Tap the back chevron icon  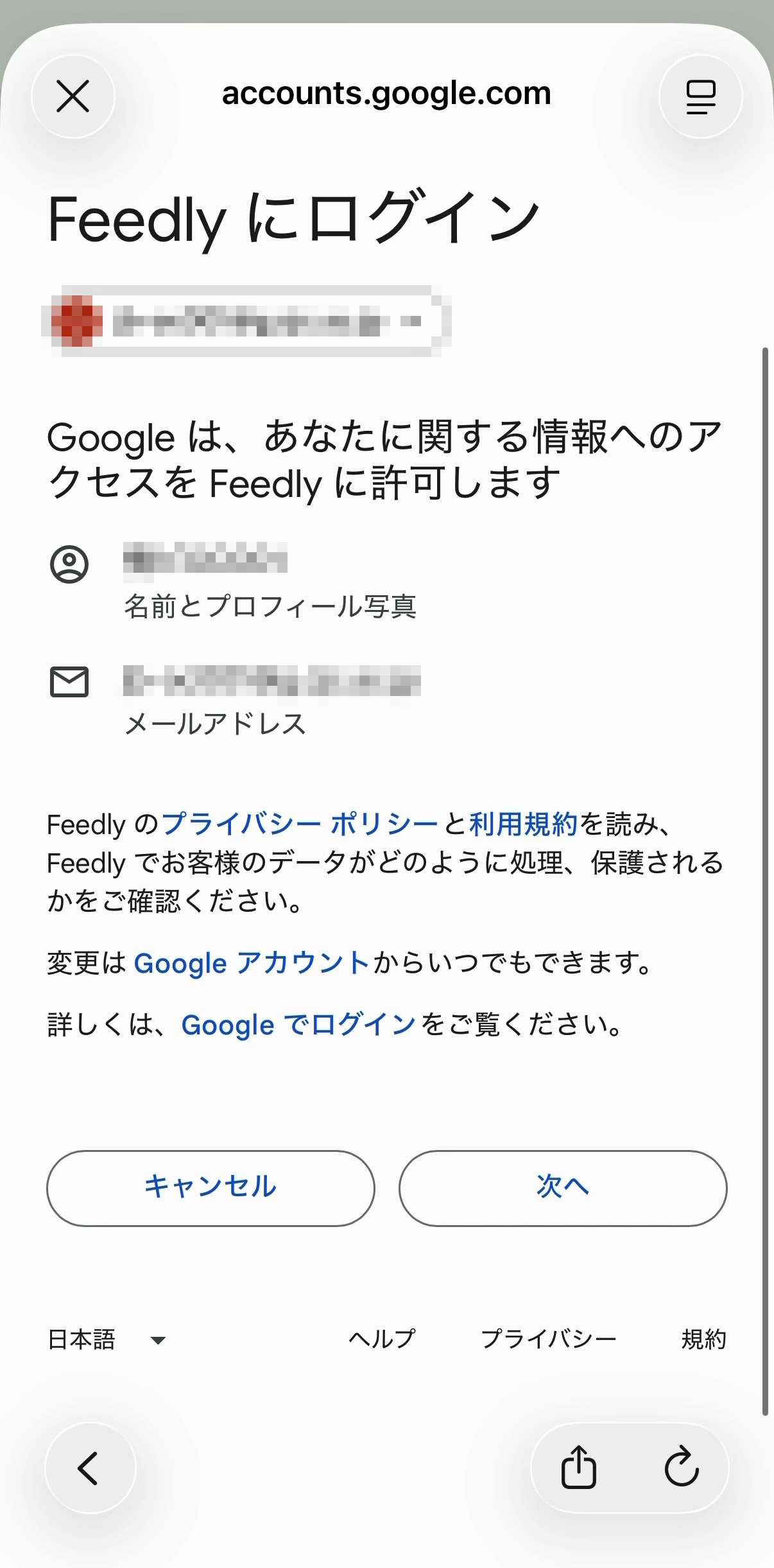tap(89, 1468)
